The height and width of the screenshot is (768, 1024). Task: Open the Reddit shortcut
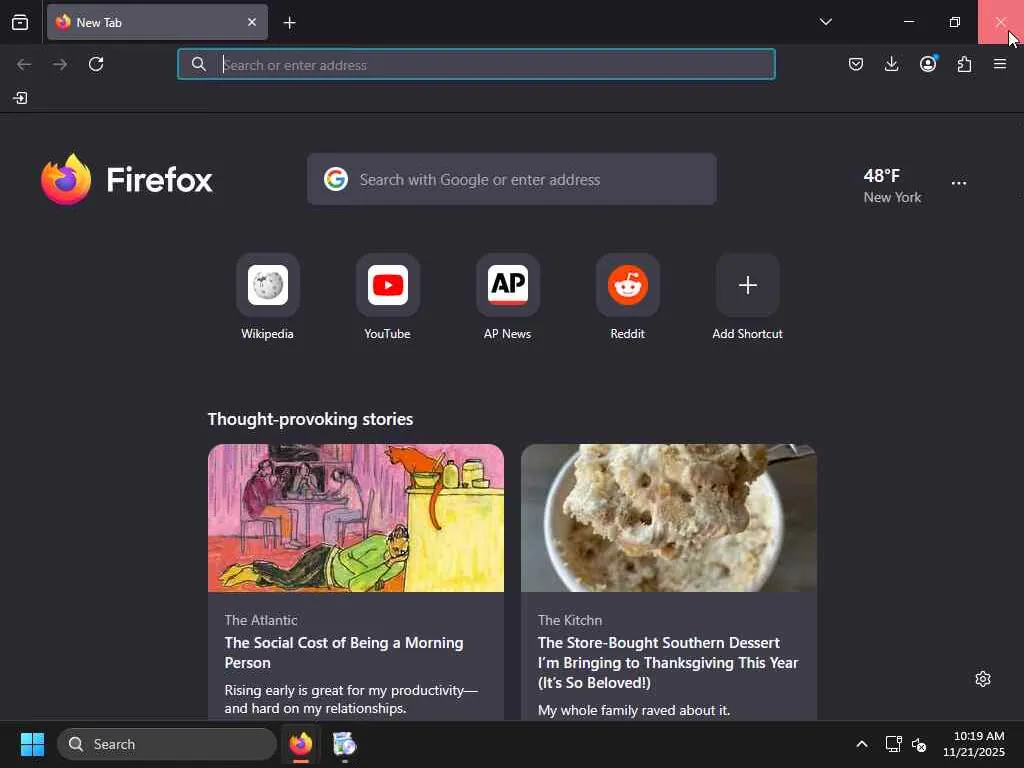tap(628, 298)
